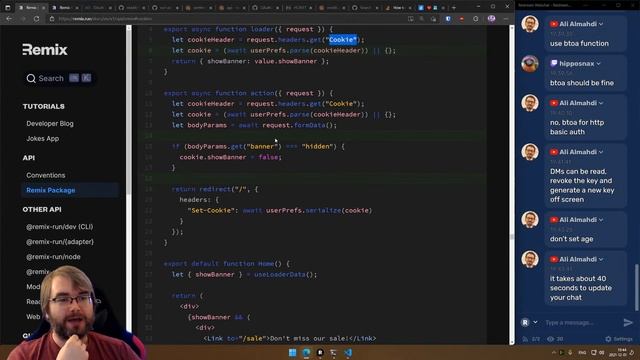Viewport: 640px width, 360px height.
Task: Open the terminal app taskbar icon
Action: pyautogui.click(x=334, y=353)
